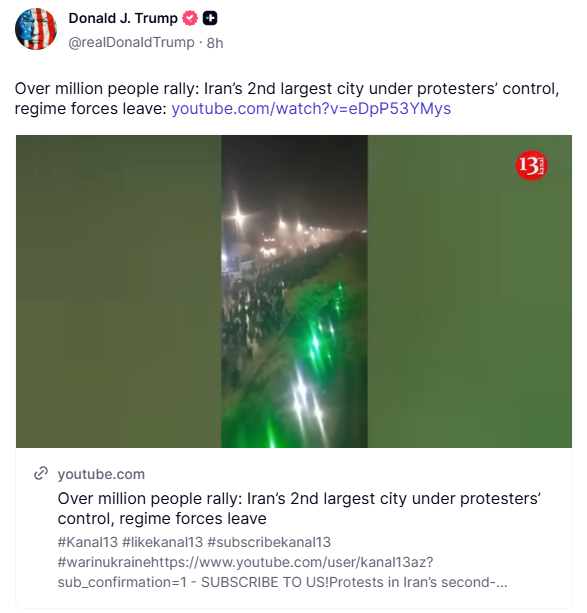Click the post body text above the thumbnail
587x613 pixels.
pos(287,99)
